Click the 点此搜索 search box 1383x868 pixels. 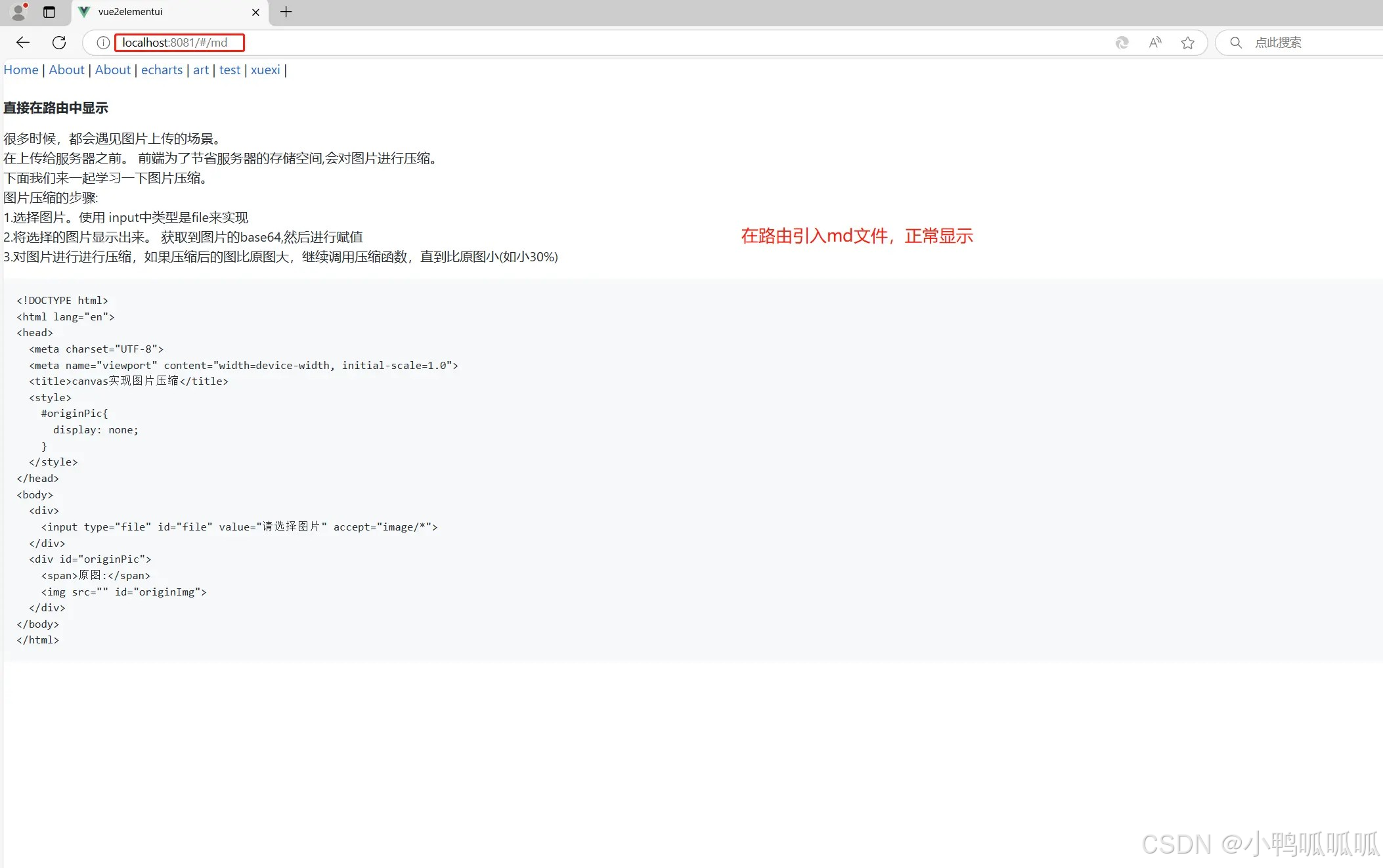[x=1277, y=42]
